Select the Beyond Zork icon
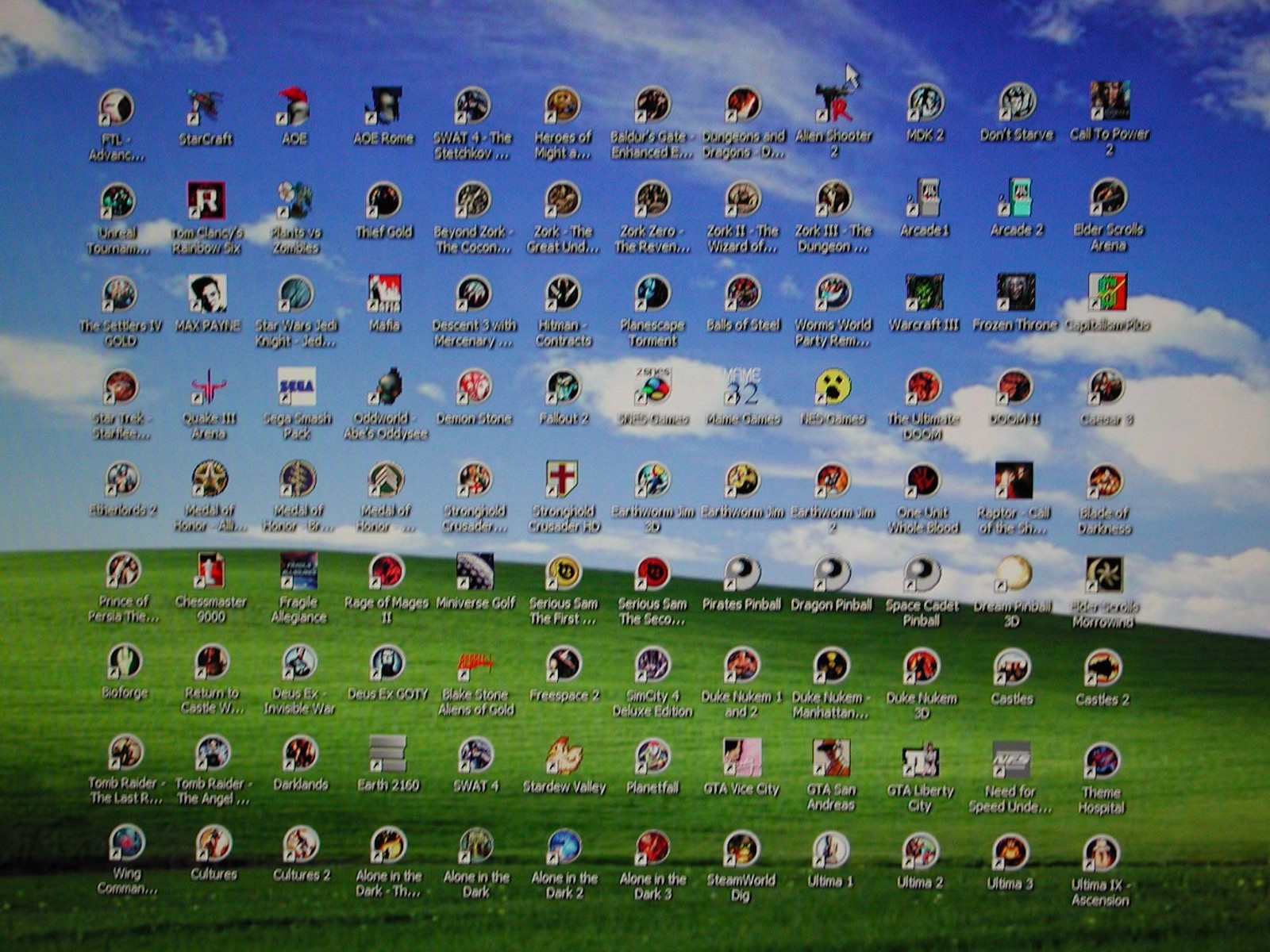This screenshot has width=1270, height=952. [473, 200]
